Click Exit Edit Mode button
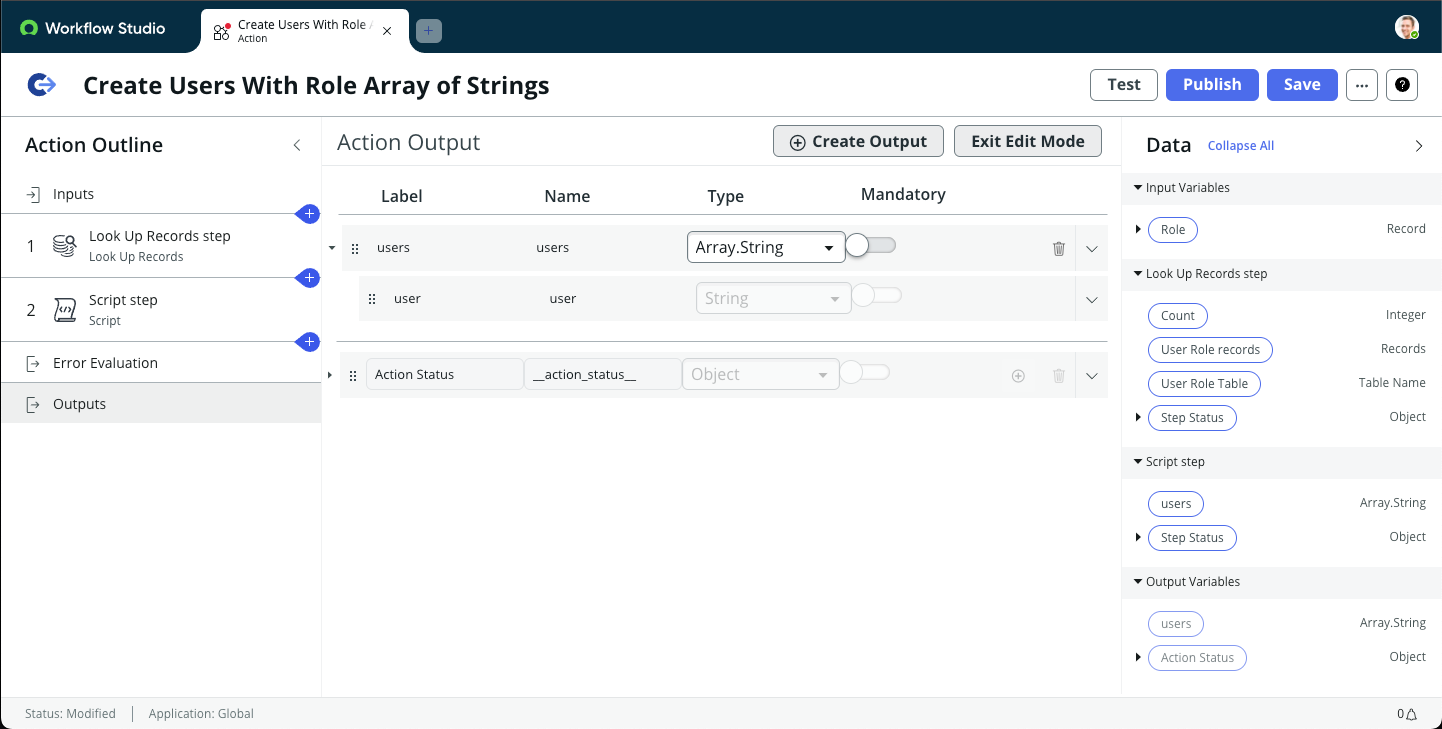1442x729 pixels. pyautogui.click(x=1028, y=142)
